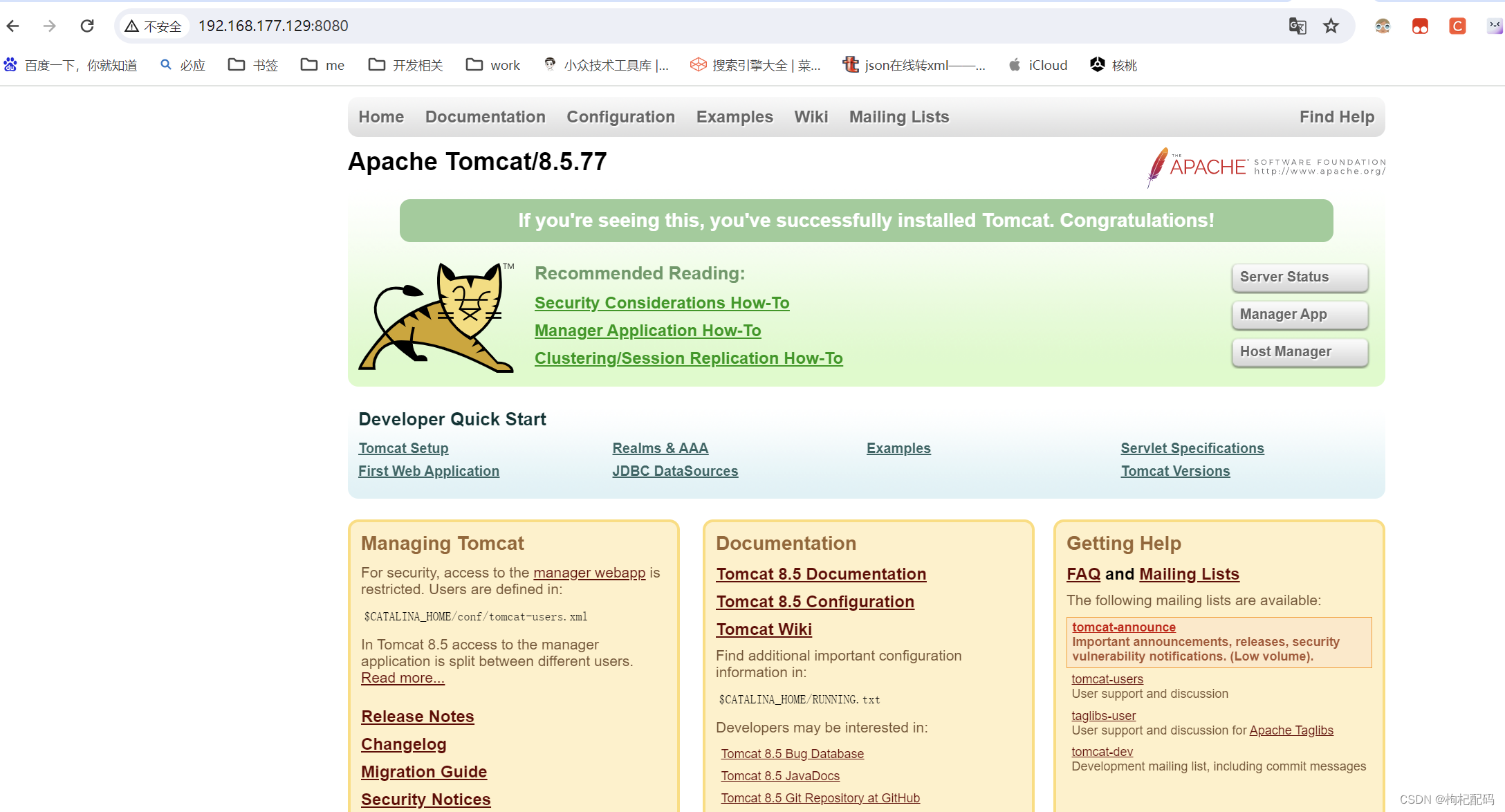Click the purple extension icon at the toolbar edge
This screenshot has height=812, width=1505.
pos(1495,26)
